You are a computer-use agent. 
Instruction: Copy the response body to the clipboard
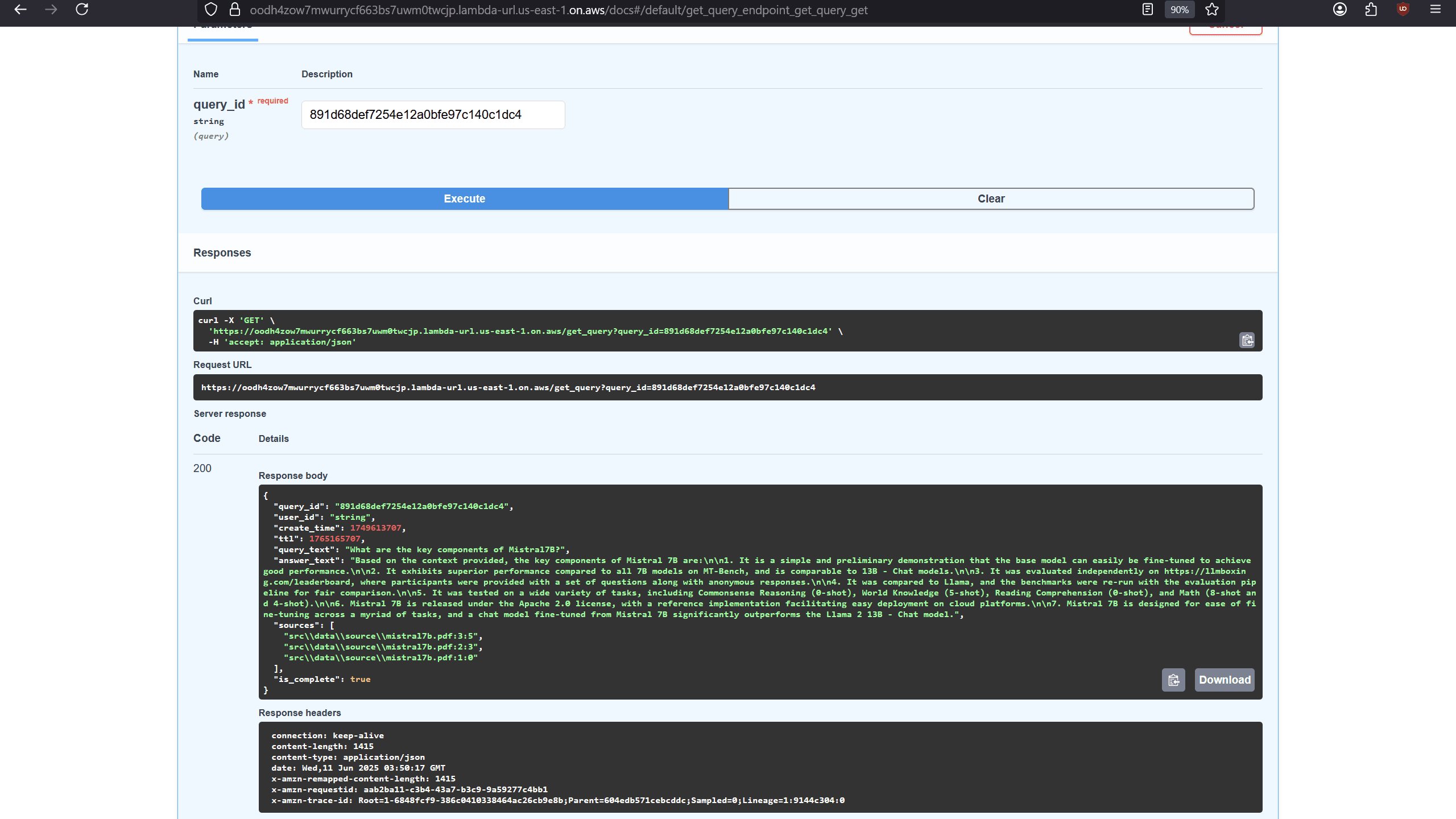tap(1173, 680)
